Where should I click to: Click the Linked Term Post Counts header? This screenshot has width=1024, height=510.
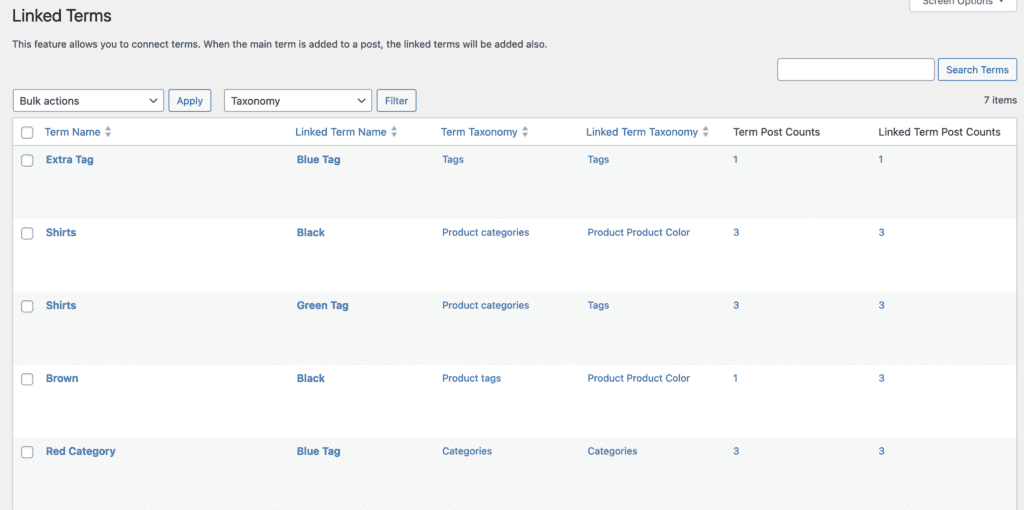tap(939, 132)
